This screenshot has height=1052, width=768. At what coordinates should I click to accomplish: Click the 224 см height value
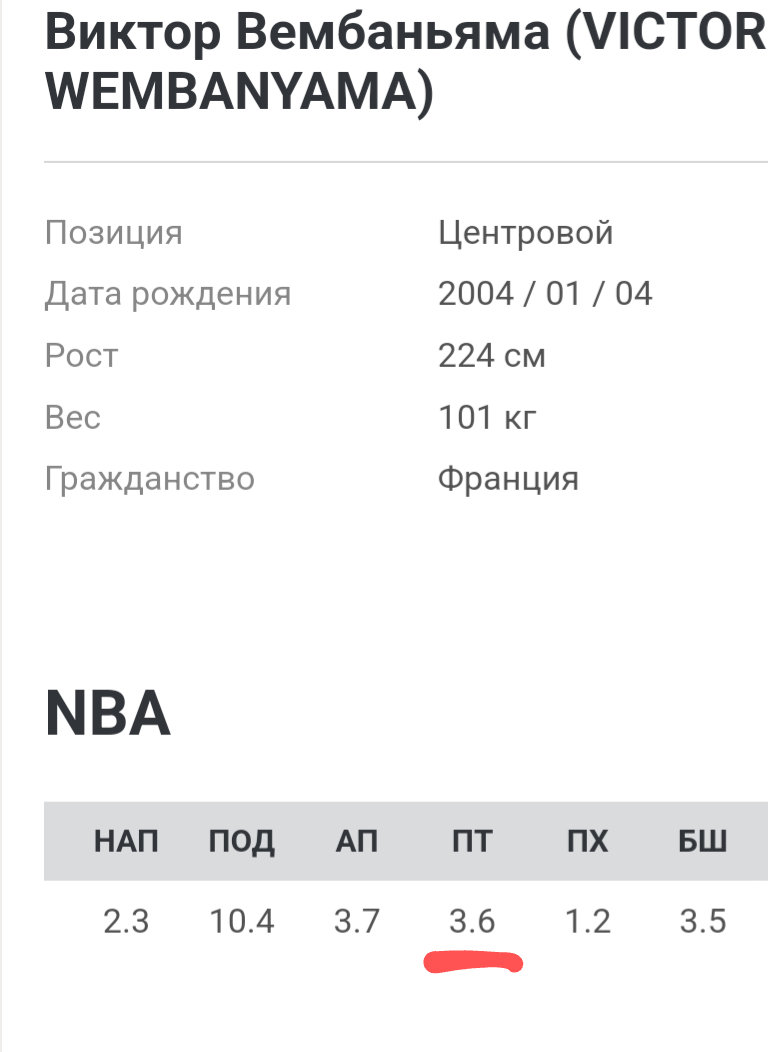point(492,356)
